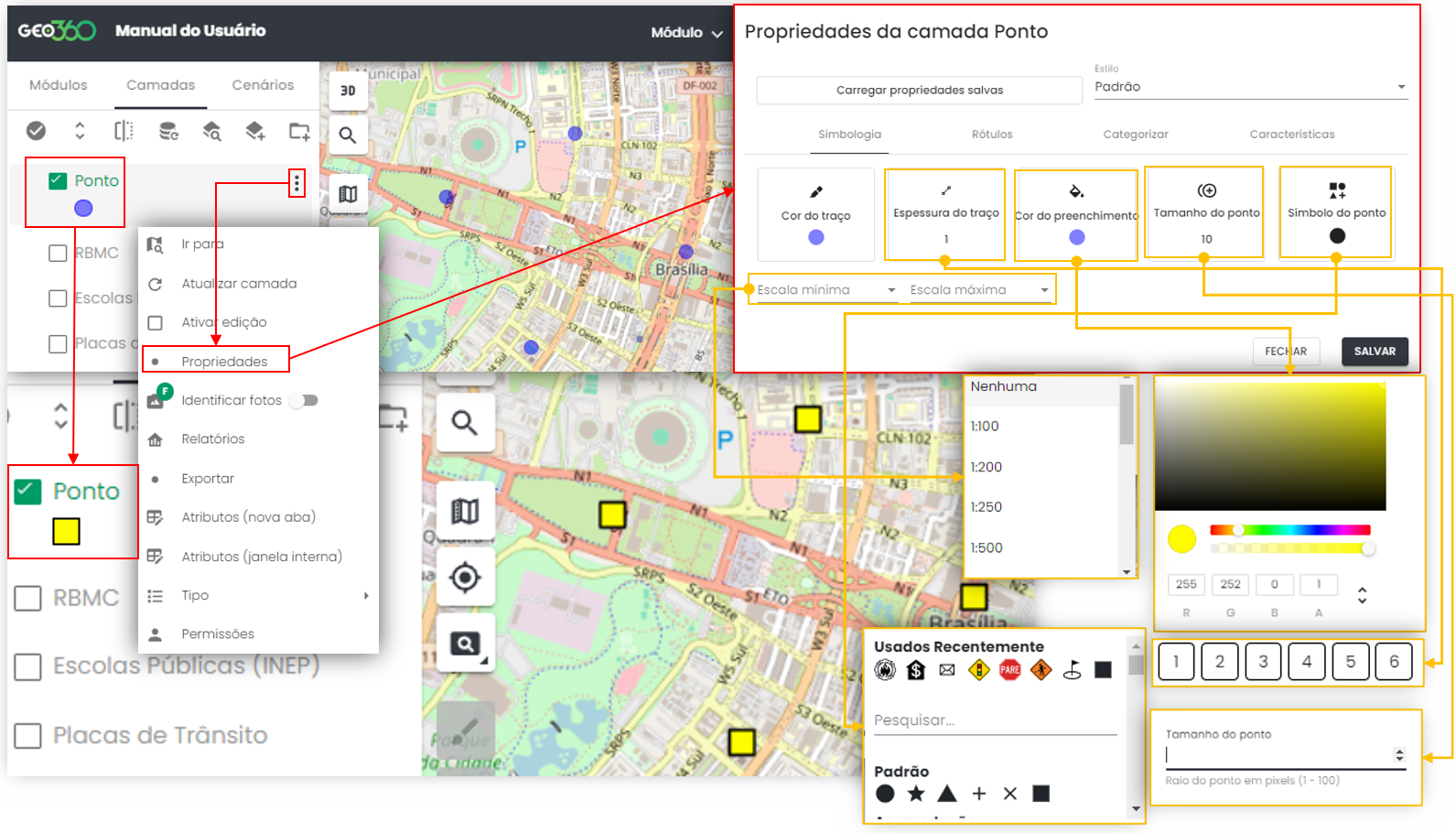Click the Pesquisar symbol search field
The height and width of the screenshot is (834, 1456).
[x=995, y=721]
